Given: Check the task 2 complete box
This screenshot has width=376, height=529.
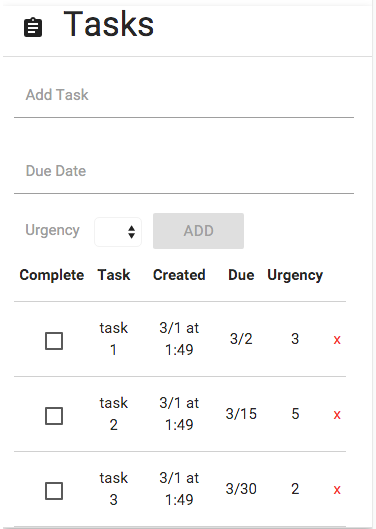Looking at the screenshot, I should pyautogui.click(x=54, y=416).
